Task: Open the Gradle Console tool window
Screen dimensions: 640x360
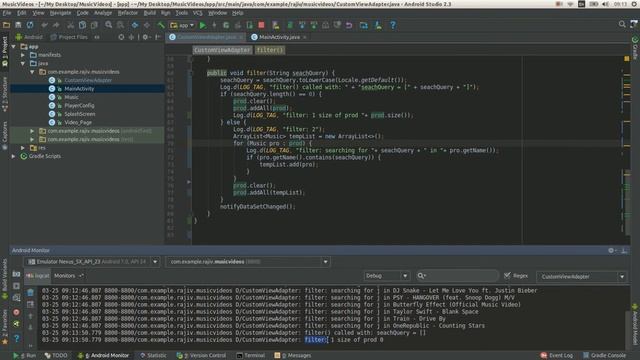Action: tap(604, 356)
